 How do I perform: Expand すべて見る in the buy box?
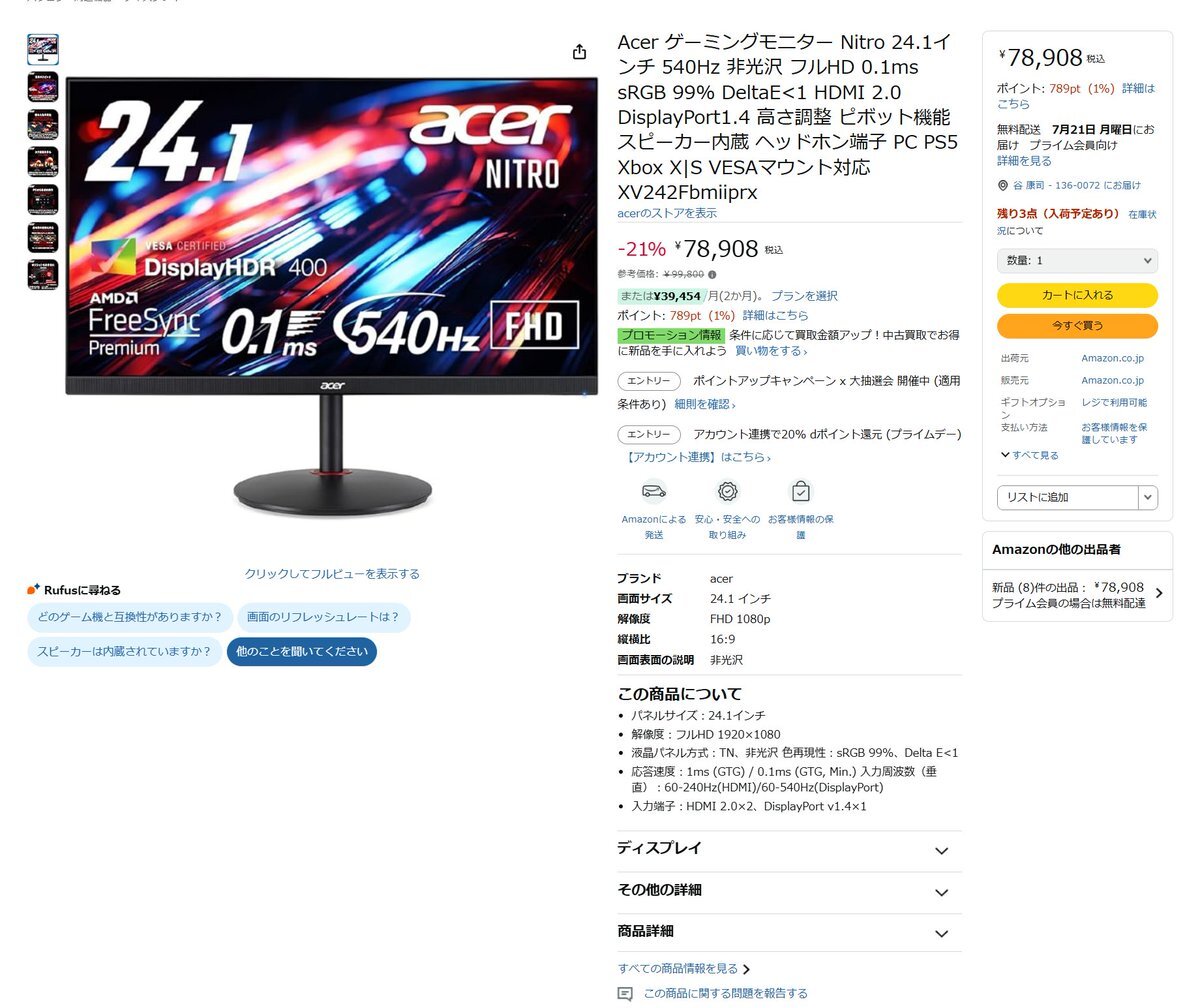(1029, 455)
